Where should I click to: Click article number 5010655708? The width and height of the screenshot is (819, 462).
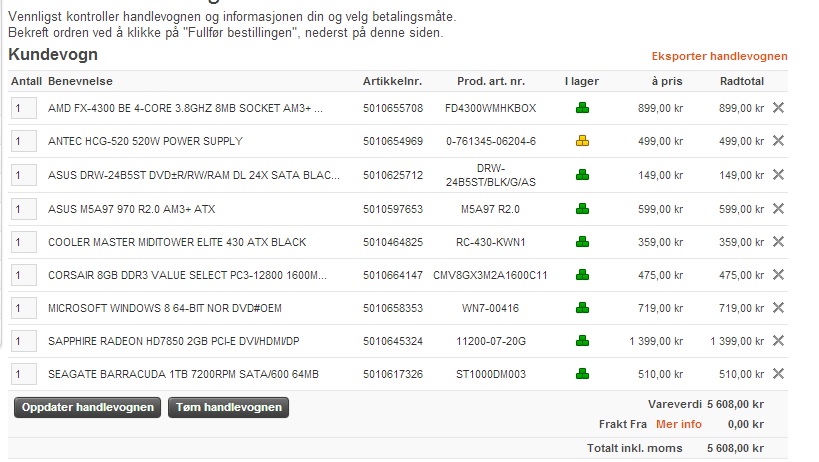[x=393, y=108]
